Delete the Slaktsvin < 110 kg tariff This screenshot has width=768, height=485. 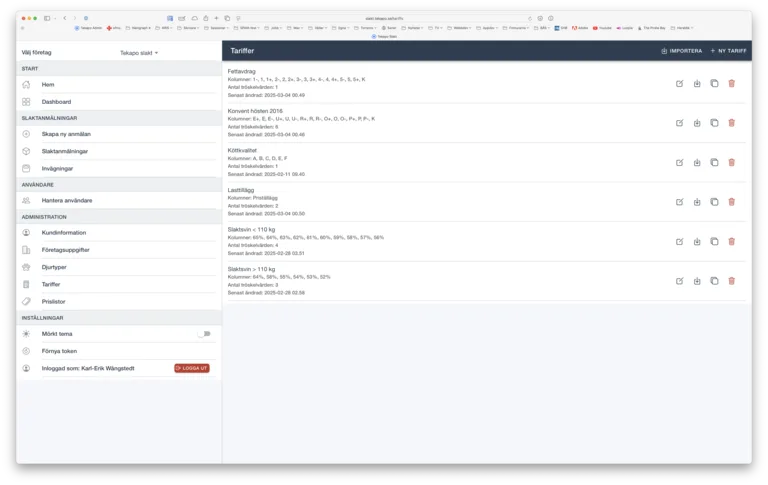coord(731,242)
